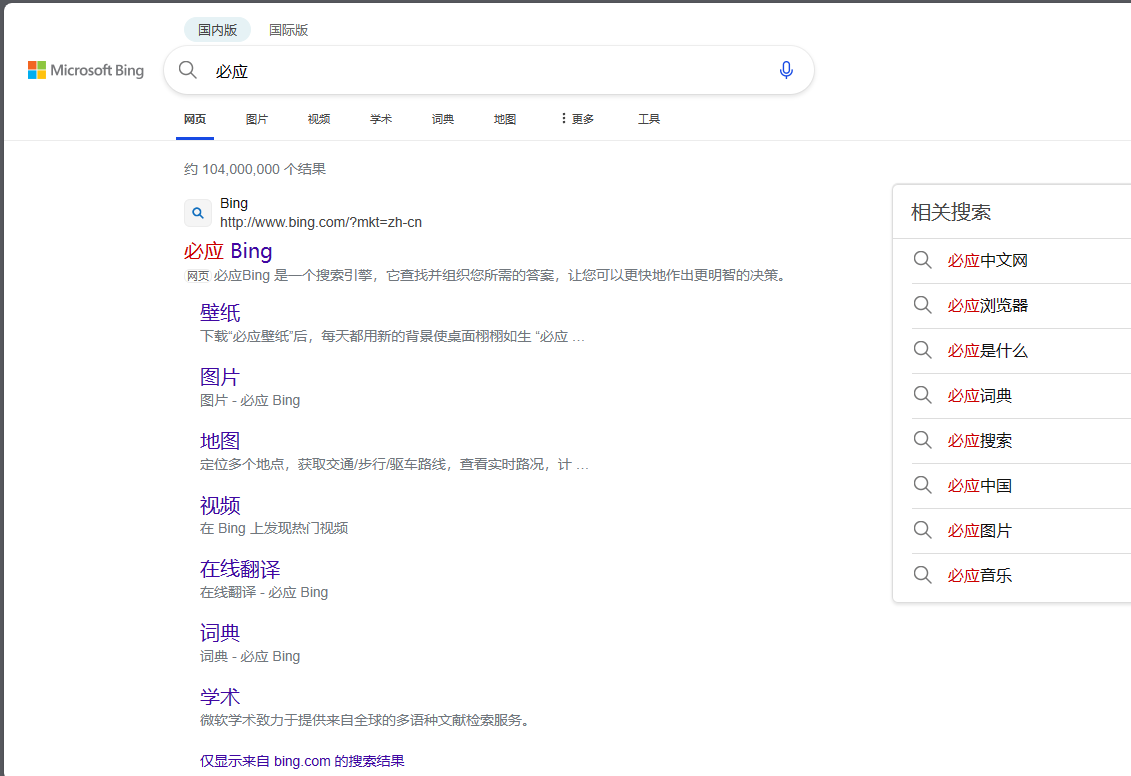1131x776 pixels.
Task: Open the 词典 tab
Action: (443, 119)
